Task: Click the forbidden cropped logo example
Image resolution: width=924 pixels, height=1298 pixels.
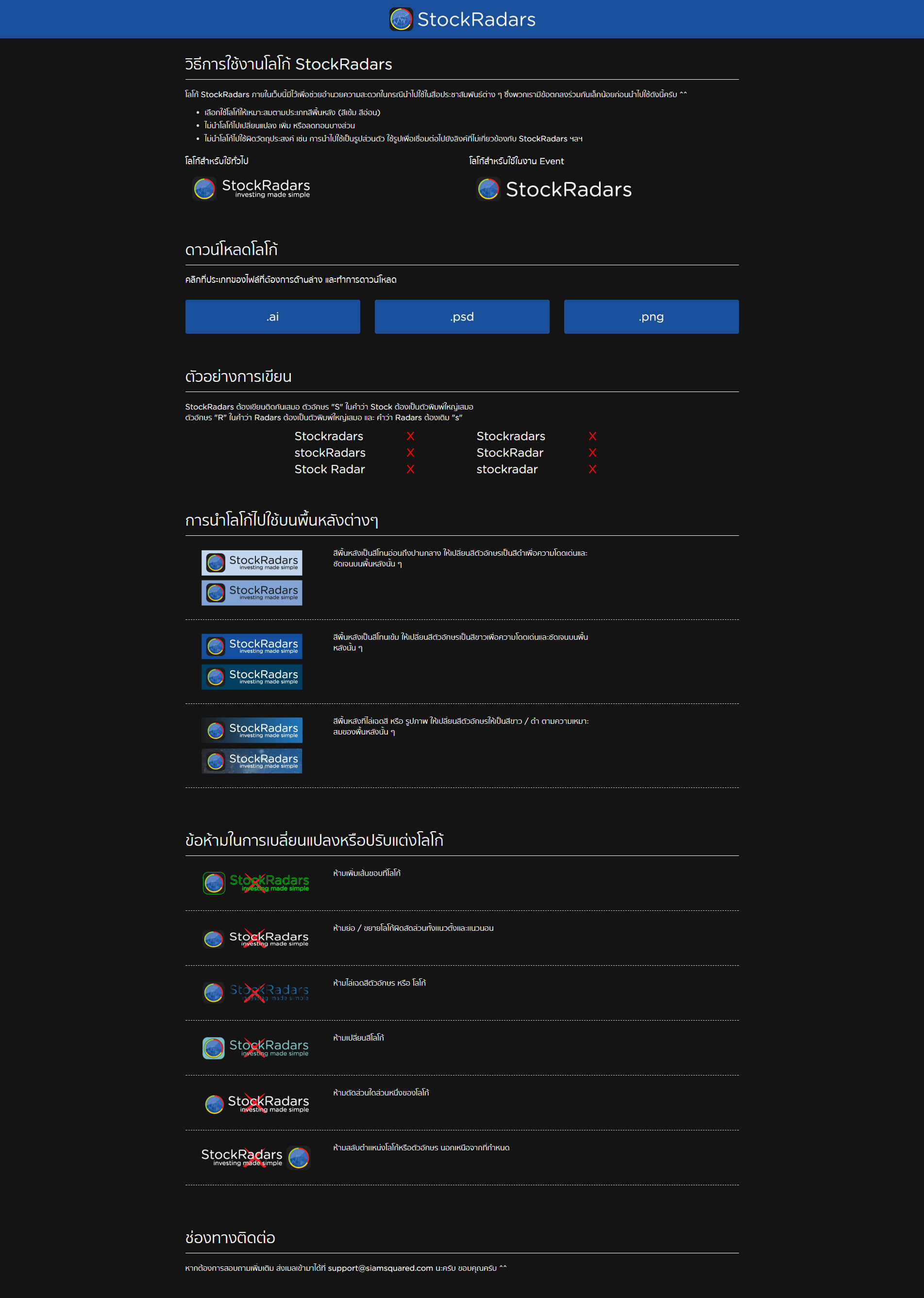Action: (256, 1104)
